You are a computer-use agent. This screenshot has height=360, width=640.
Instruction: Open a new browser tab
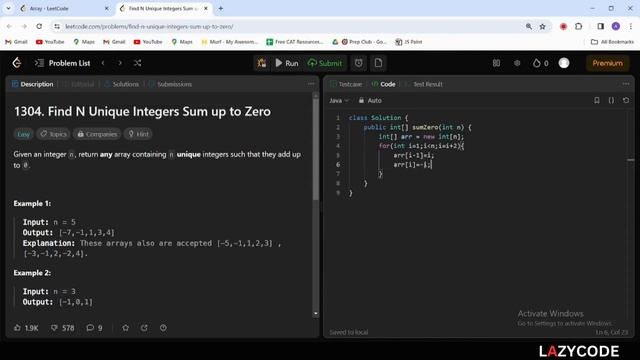(220, 8)
